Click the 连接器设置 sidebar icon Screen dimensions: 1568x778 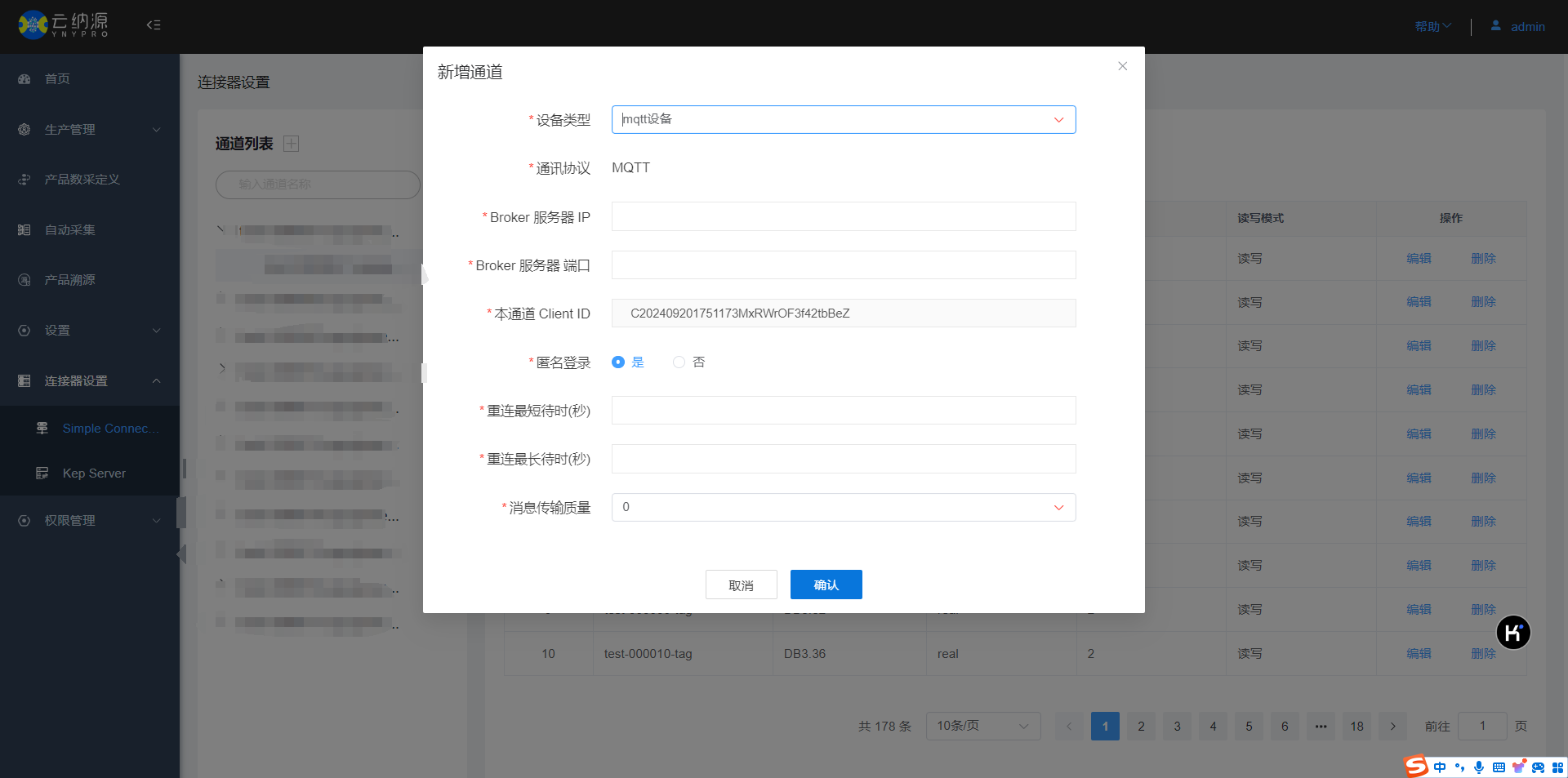(24, 381)
